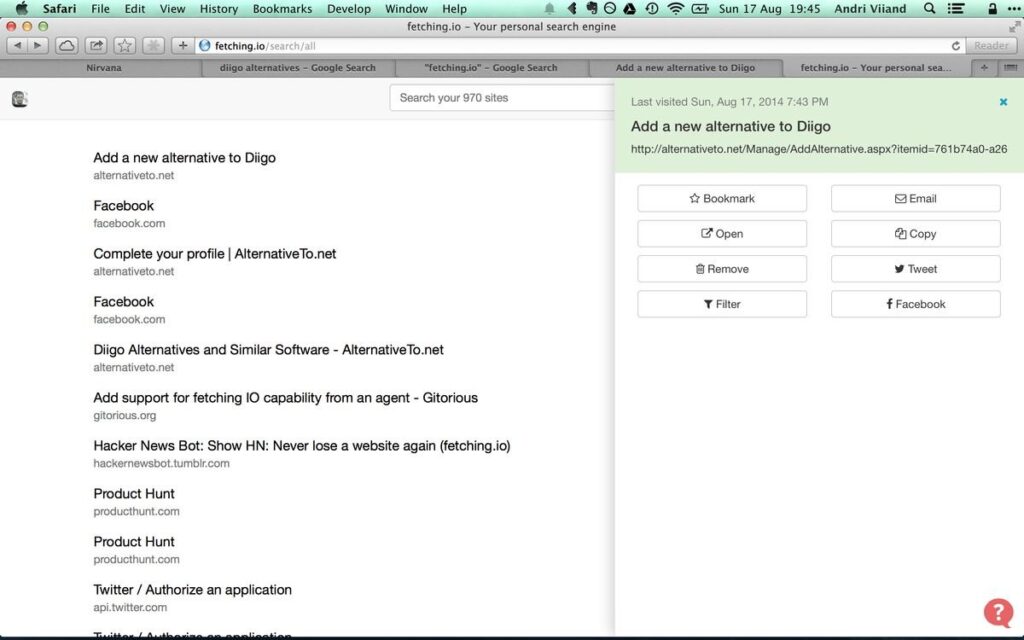Click the Filter button
This screenshot has height=640, width=1024.
pyautogui.click(x=722, y=304)
